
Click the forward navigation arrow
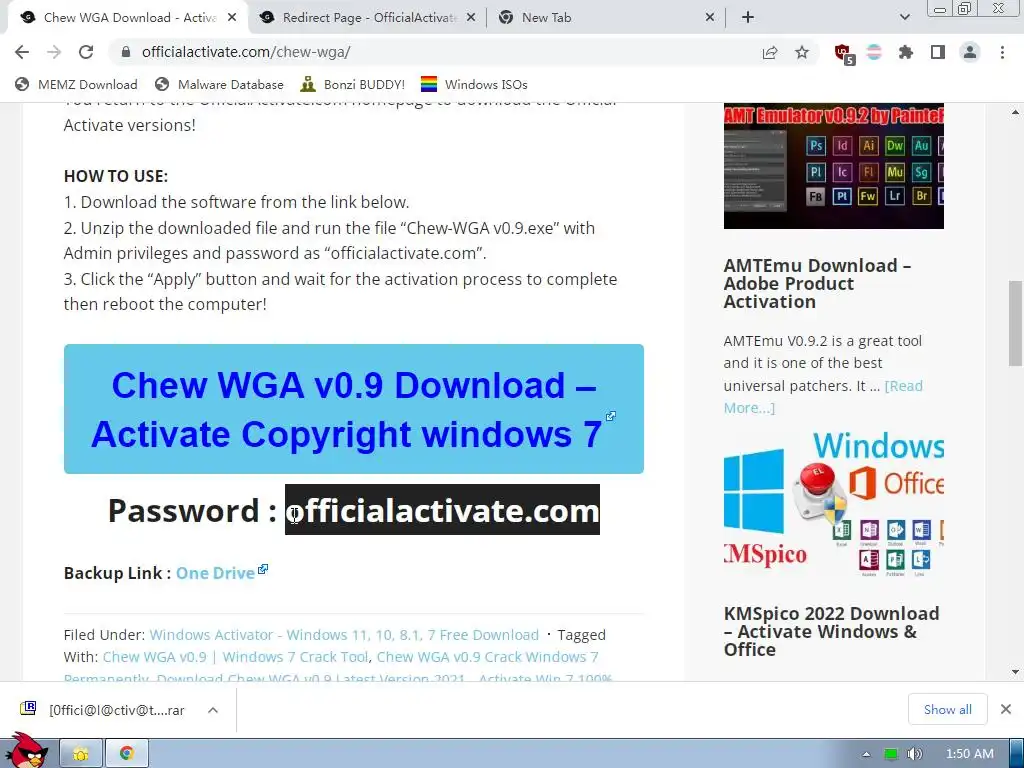54,52
